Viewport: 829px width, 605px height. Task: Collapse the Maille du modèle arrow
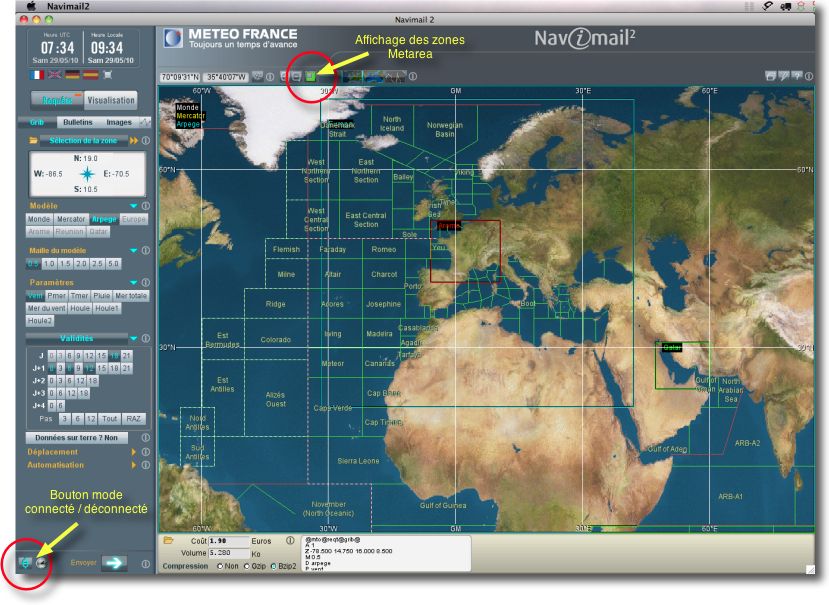(134, 250)
